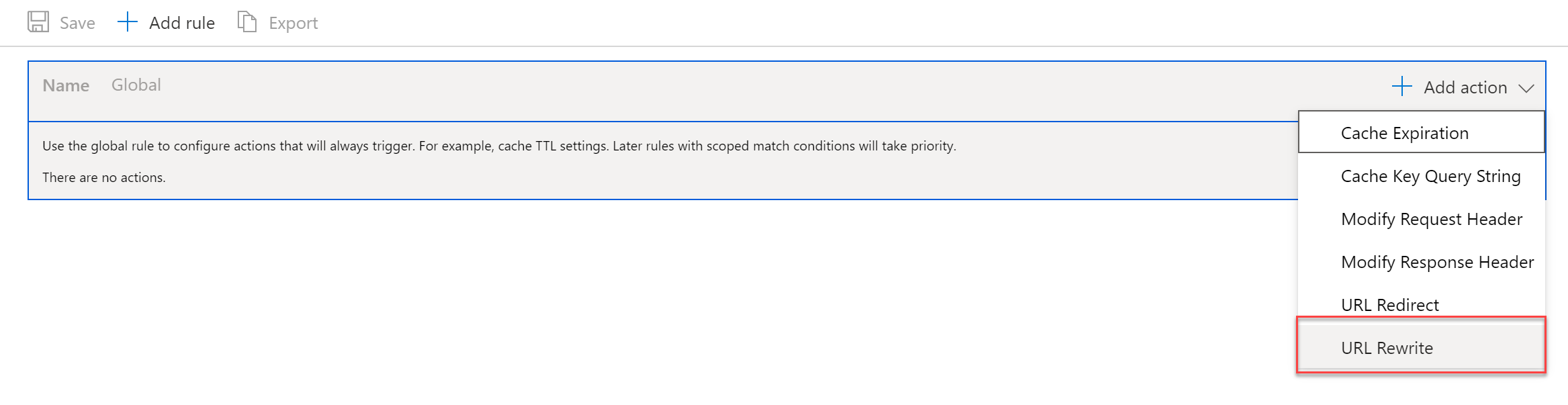Click the Add rule text
Image resolution: width=1568 pixels, height=405 pixels.
point(182,24)
